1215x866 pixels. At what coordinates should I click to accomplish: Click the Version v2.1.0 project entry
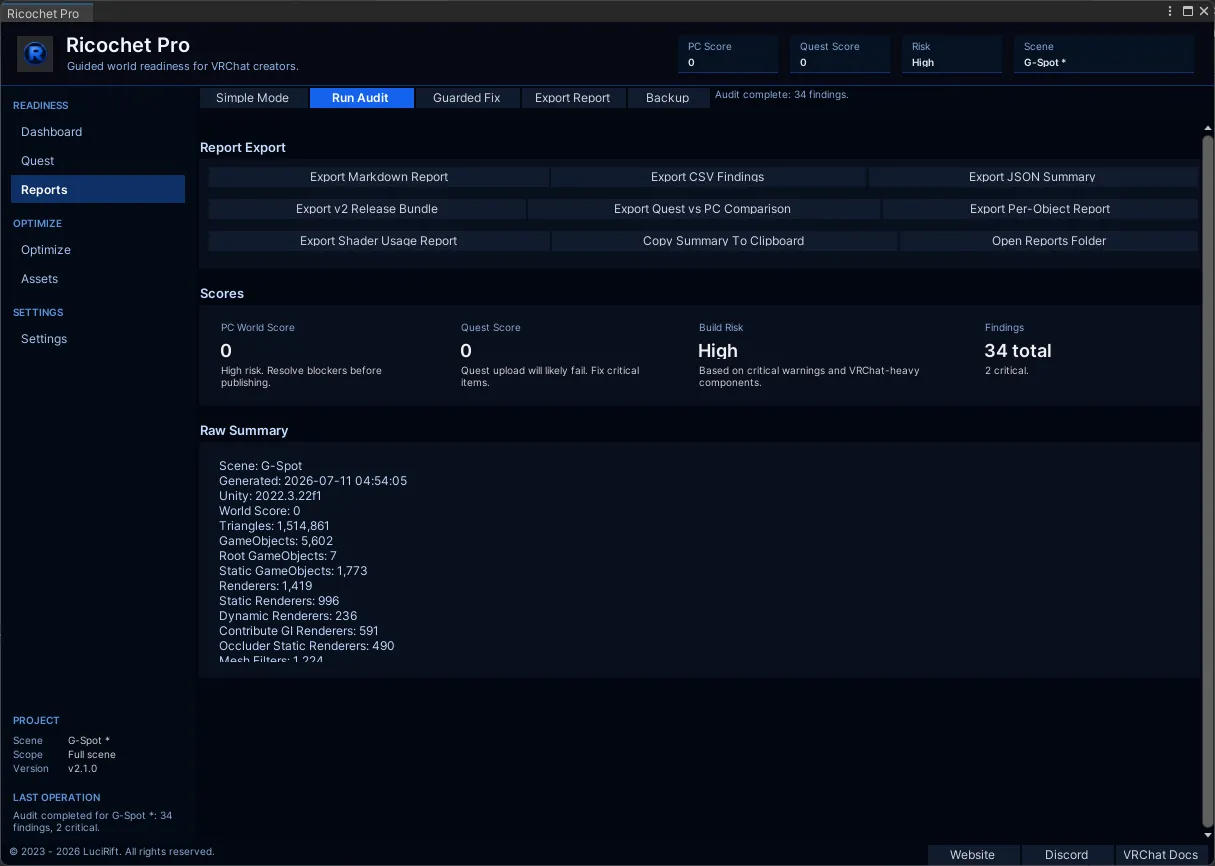pos(55,769)
